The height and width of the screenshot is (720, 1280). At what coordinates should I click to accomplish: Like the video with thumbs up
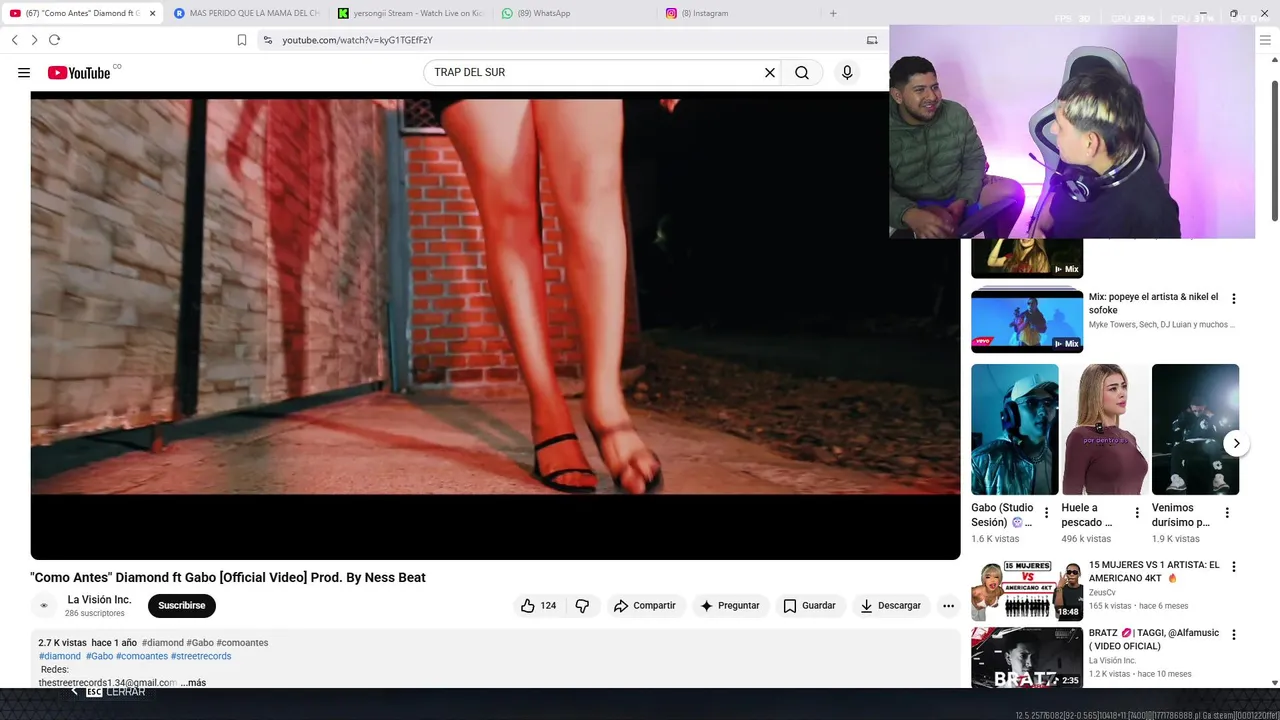pos(537,605)
